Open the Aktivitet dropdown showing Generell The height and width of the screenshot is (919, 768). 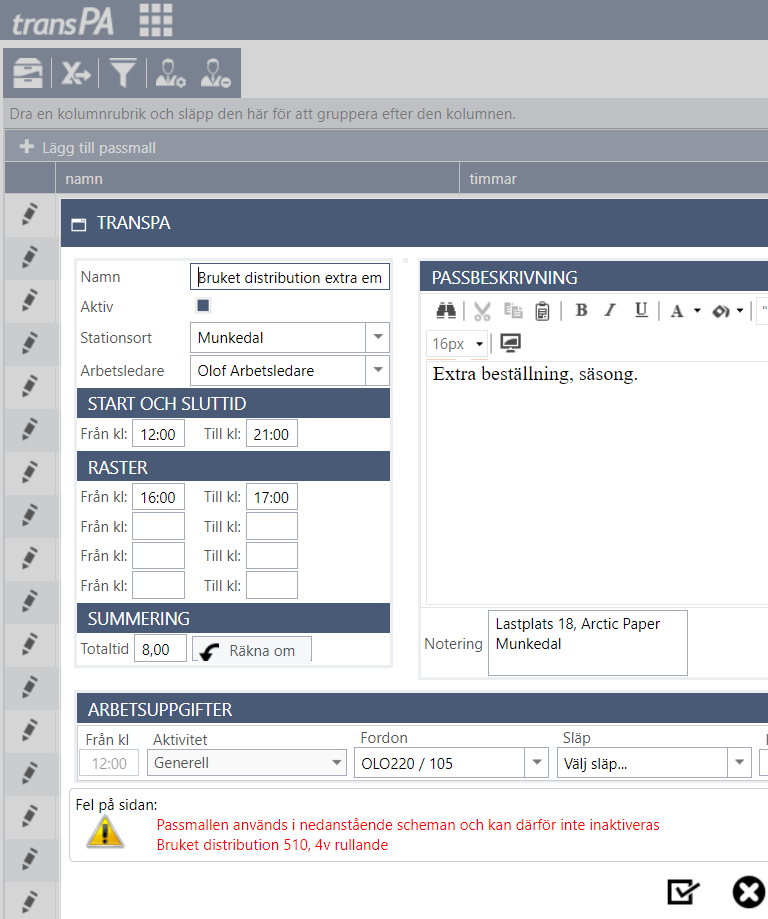247,763
